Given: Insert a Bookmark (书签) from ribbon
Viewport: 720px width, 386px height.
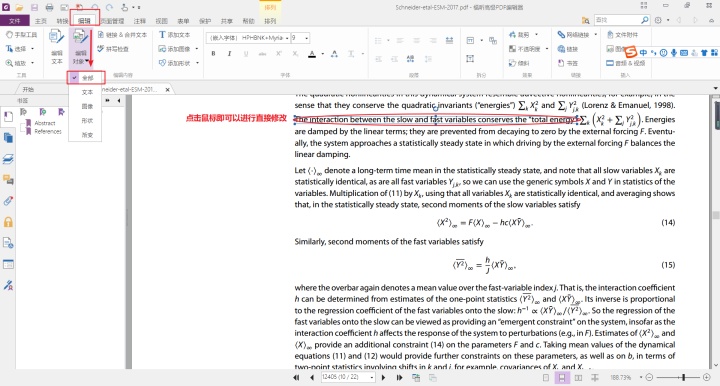Looking at the screenshot, I should point(568,63).
